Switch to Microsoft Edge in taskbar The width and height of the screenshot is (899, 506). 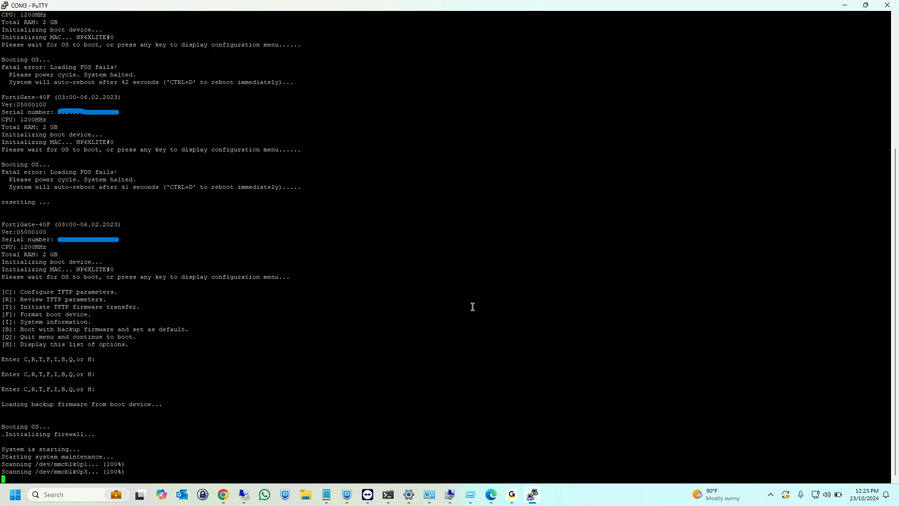pos(491,495)
